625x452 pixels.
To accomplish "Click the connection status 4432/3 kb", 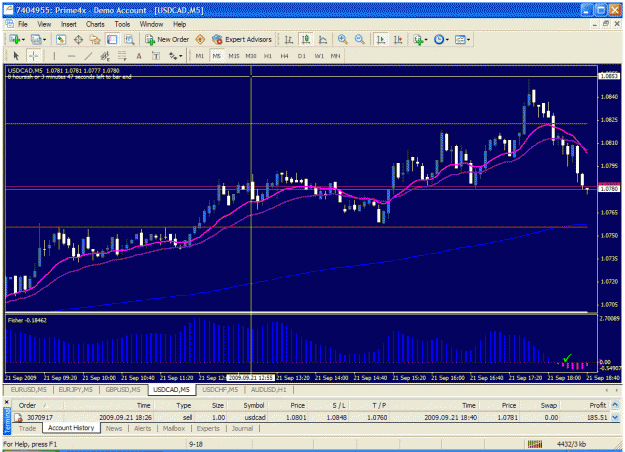I will point(571,444).
